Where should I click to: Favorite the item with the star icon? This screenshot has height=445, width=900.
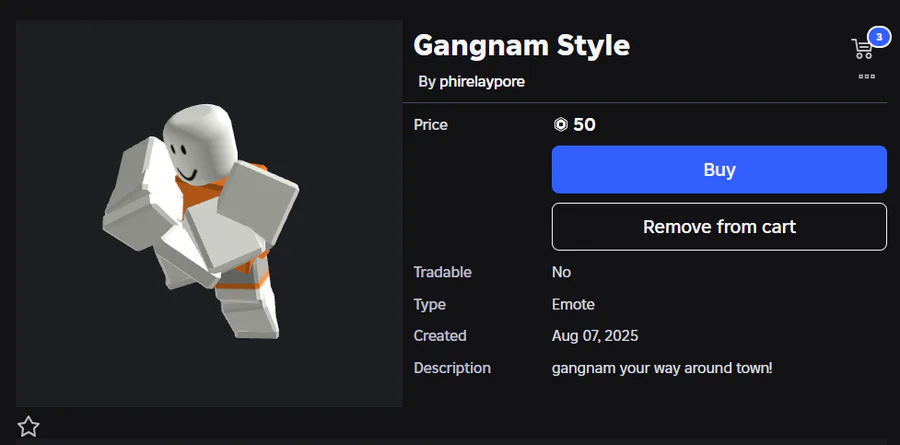coord(28,426)
